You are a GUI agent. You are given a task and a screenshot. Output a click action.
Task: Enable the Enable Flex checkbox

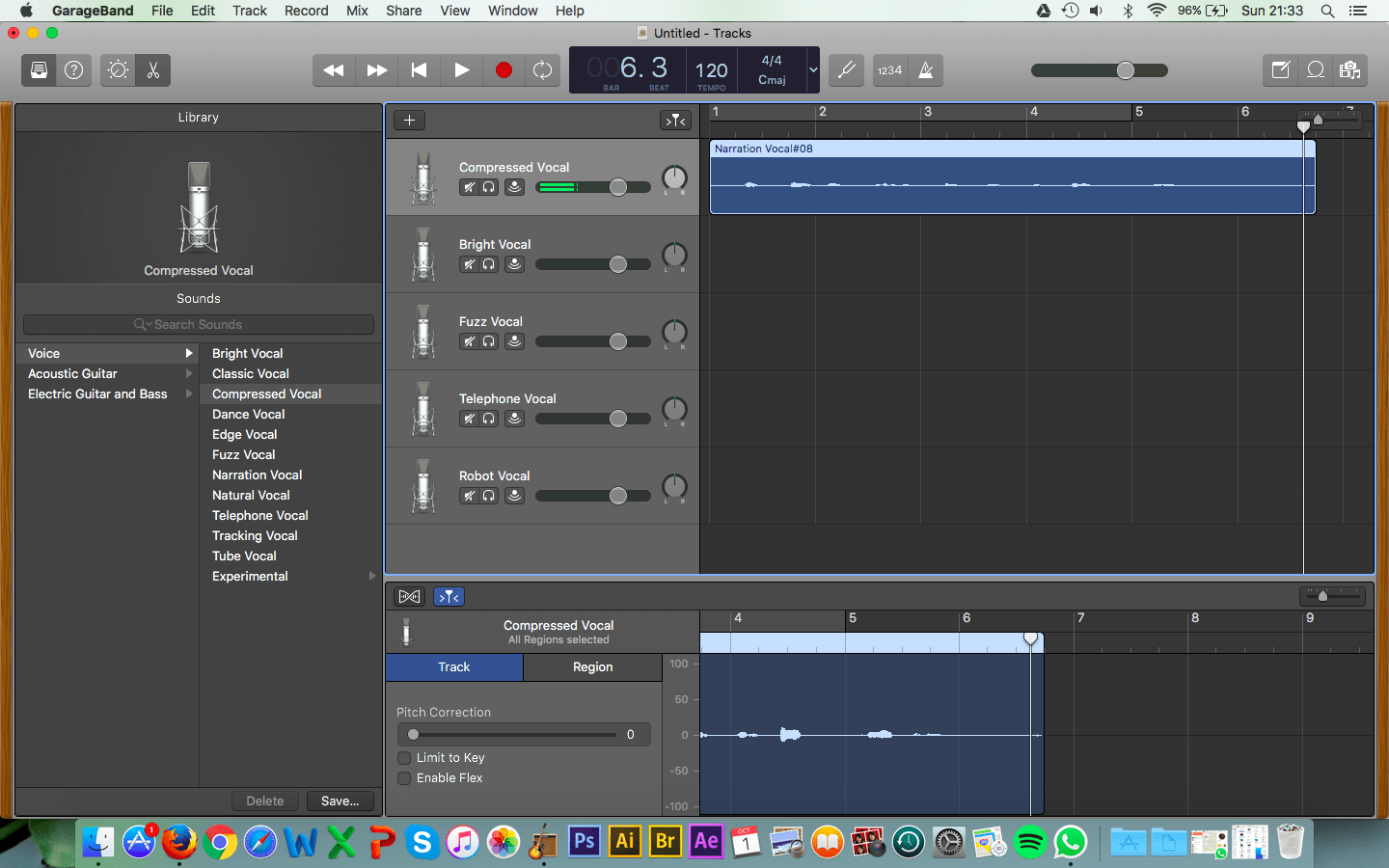[x=404, y=778]
